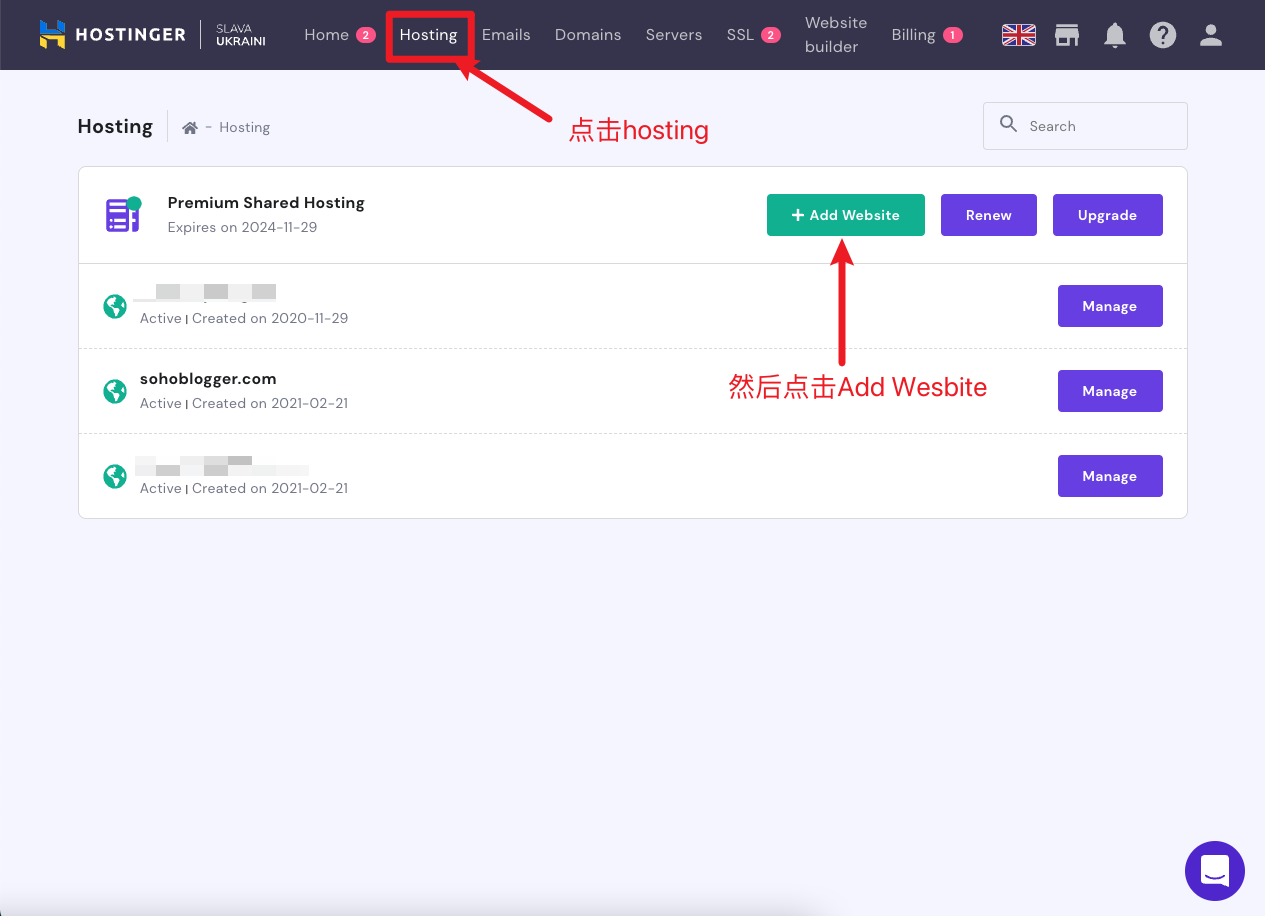1265x916 pixels.
Task: Click the Hostinger logo
Action: coord(112,35)
